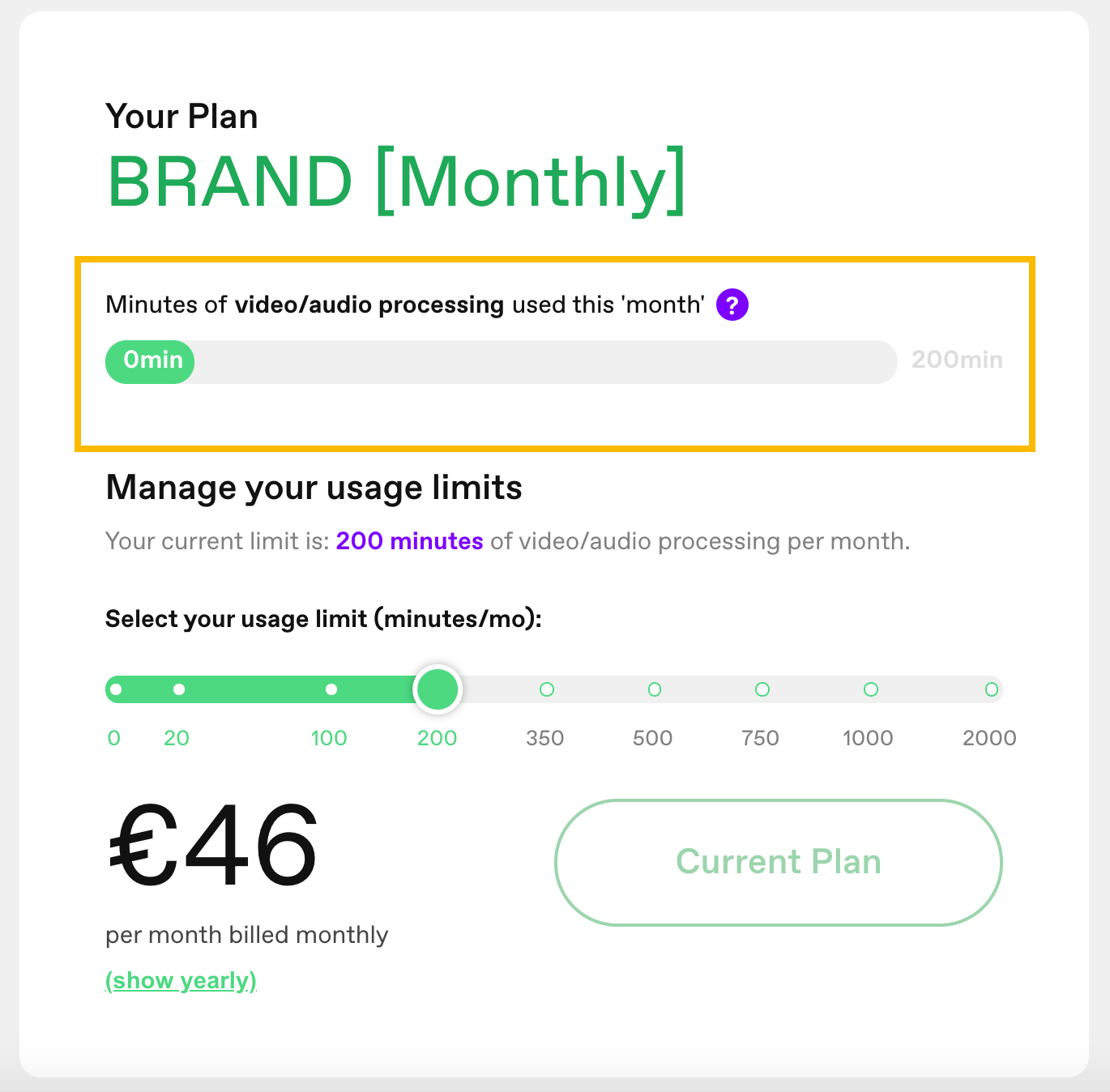Click the €46 price text
The image size is (1110, 1092).
[x=213, y=845]
